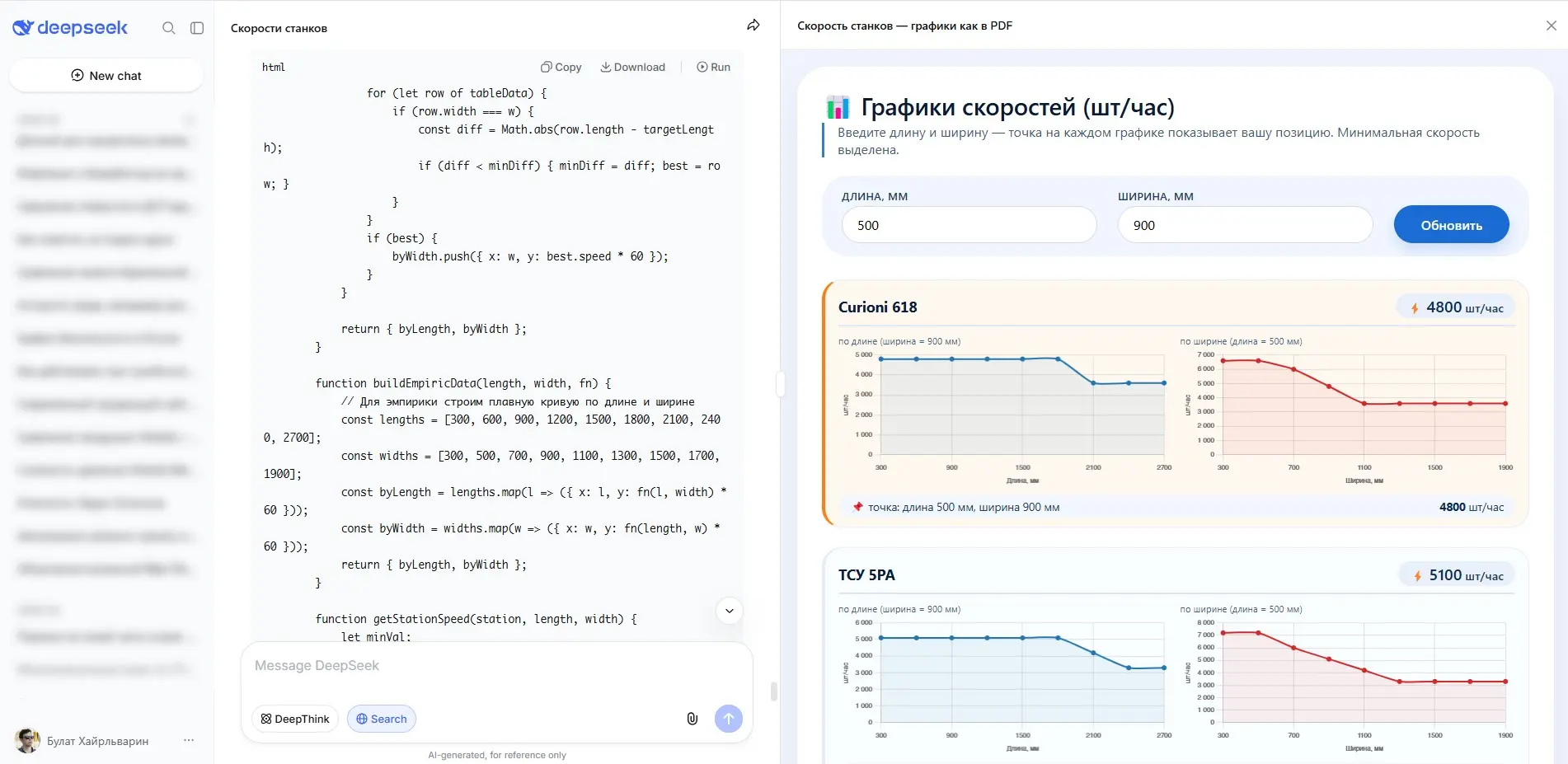Viewport: 1568px width, 764px height.
Task: Click the chat area scrollbar thumb
Action: (x=773, y=691)
